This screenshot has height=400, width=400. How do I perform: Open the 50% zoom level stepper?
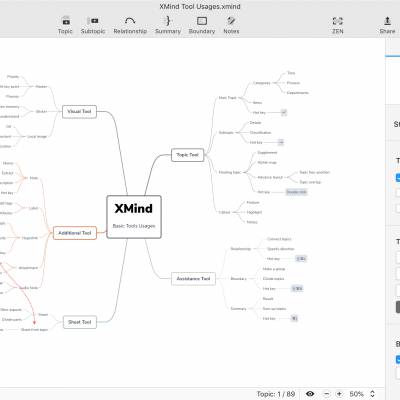(372, 394)
